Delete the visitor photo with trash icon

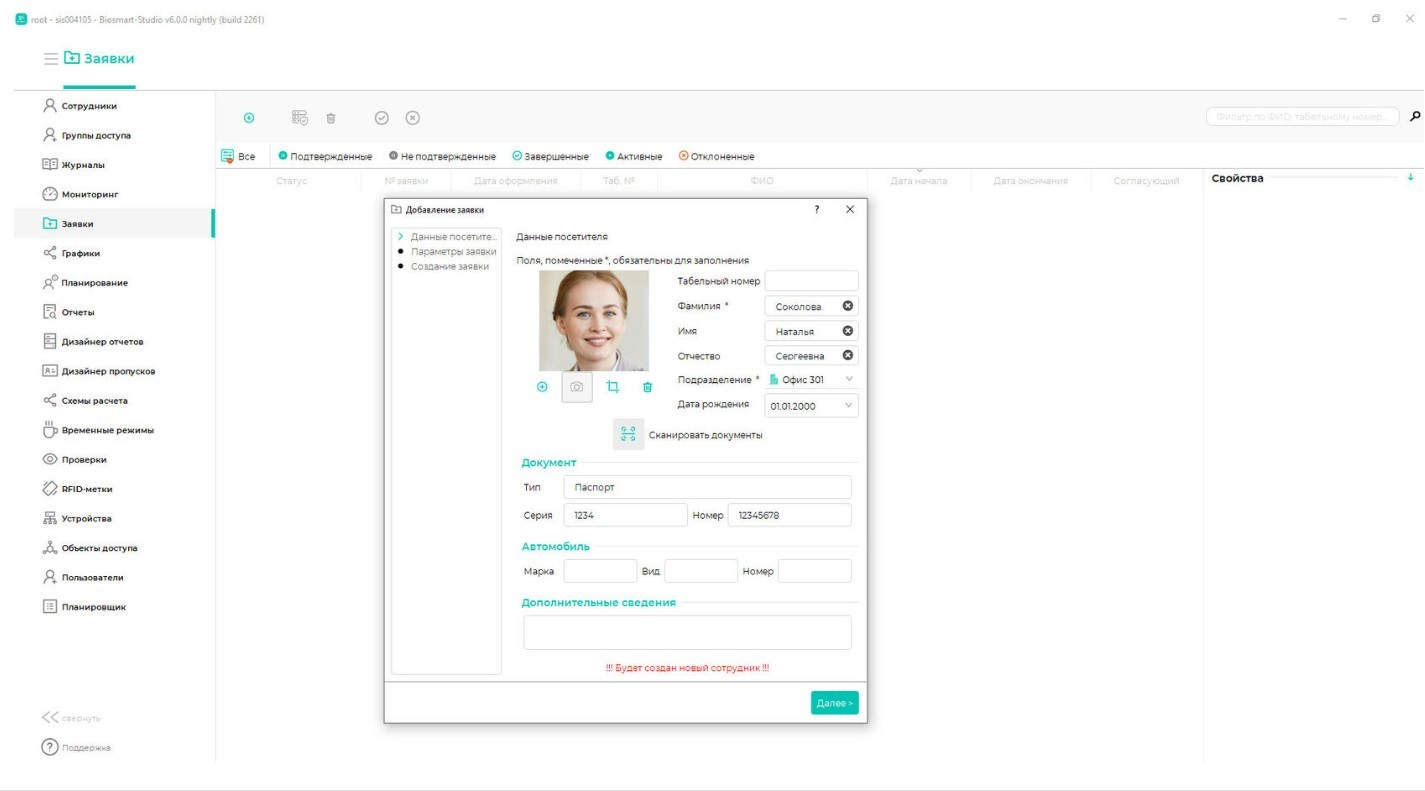647,387
